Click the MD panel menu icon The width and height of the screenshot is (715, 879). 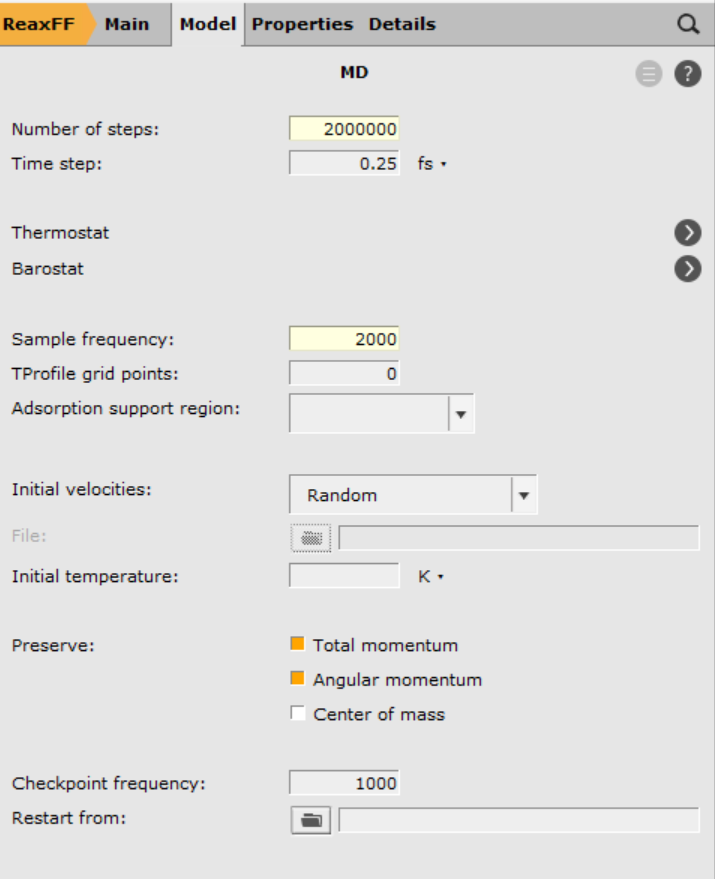point(649,74)
